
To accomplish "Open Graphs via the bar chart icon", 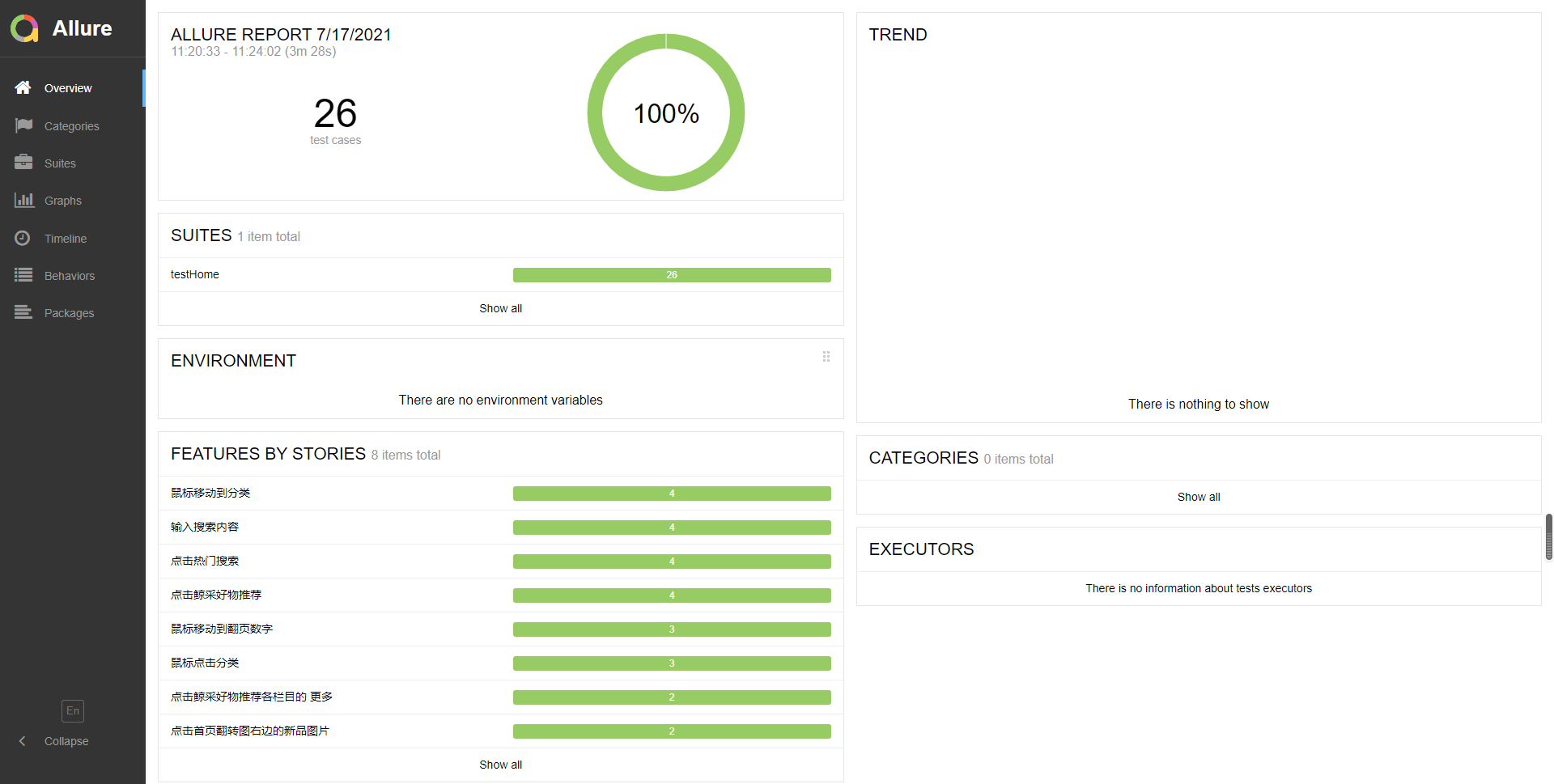I will (x=24, y=200).
